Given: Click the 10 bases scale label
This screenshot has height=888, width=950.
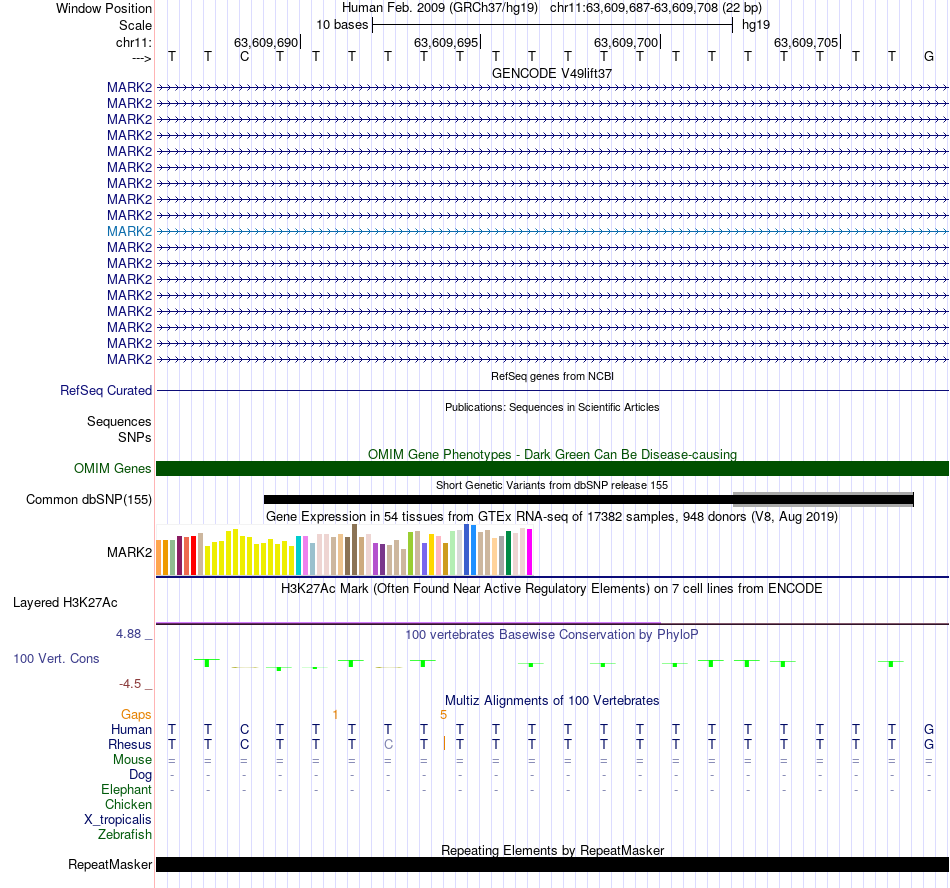Looking at the screenshot, I should pos(342,25).
